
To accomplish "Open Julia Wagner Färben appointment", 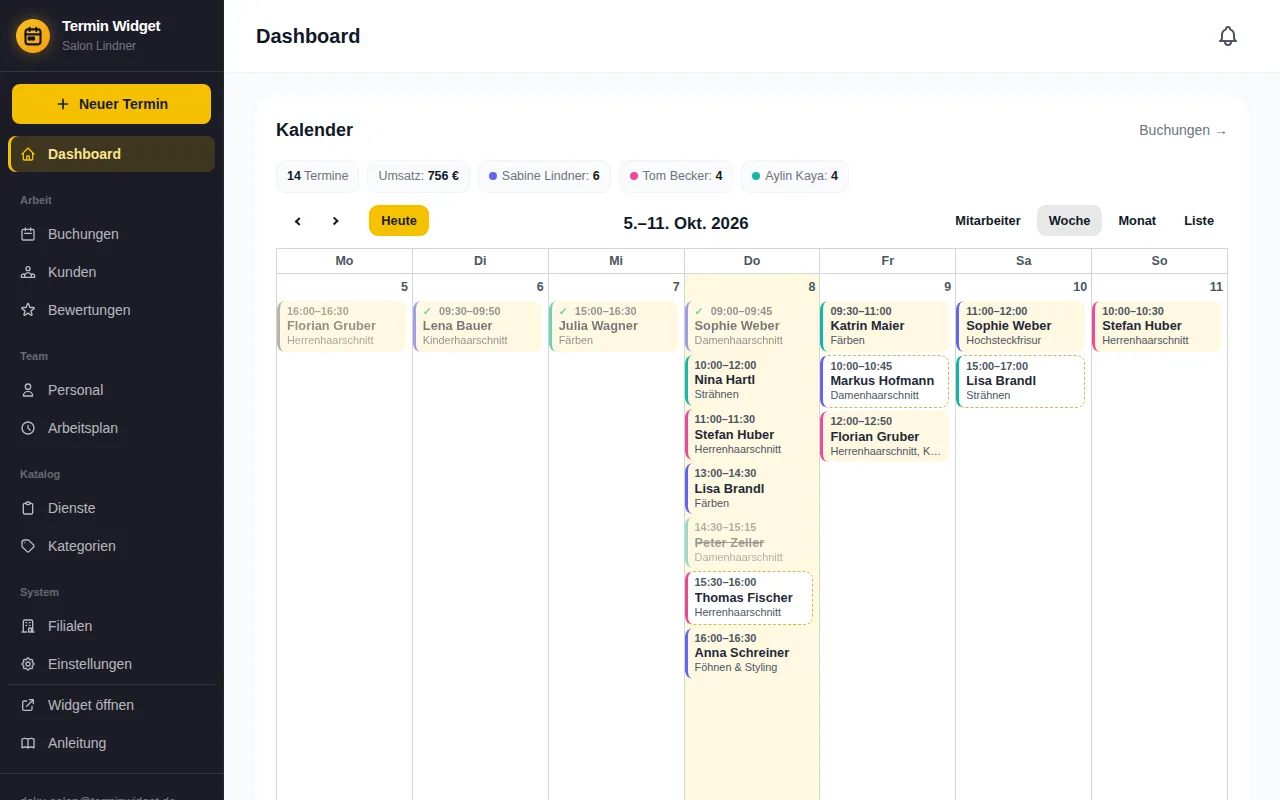I will coord(614,326).
